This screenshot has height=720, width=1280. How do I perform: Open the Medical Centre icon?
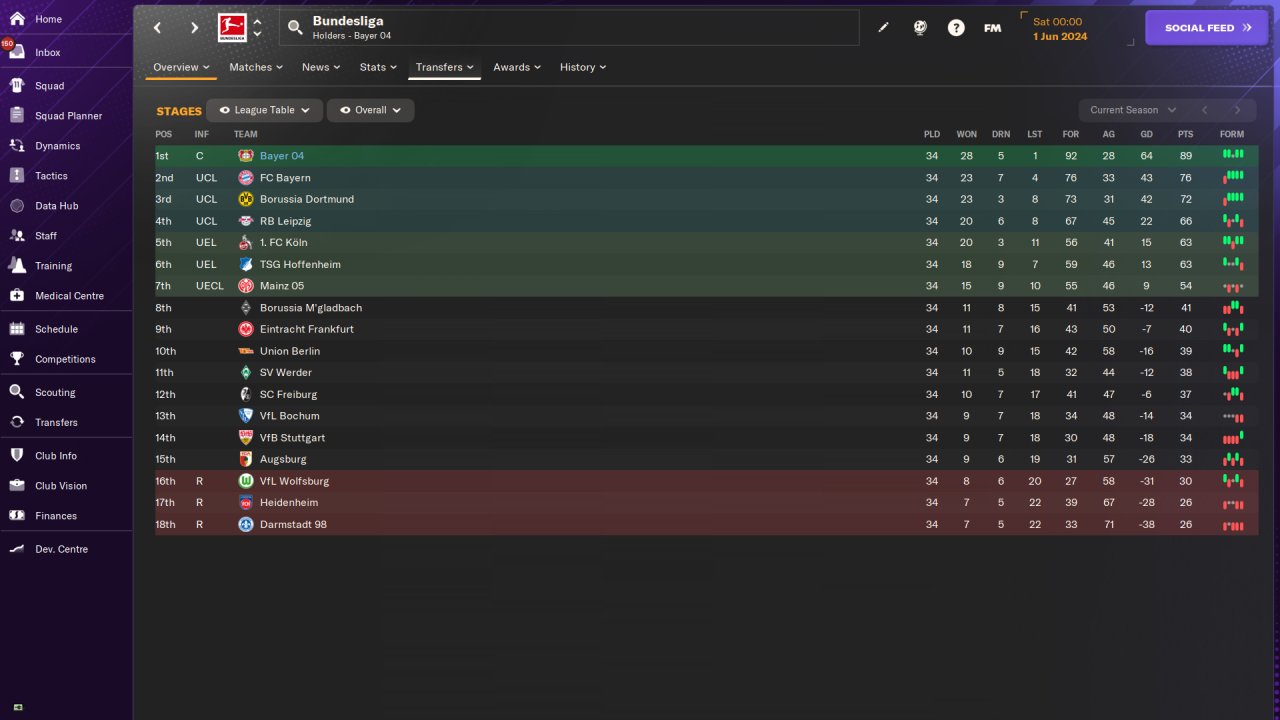pos(17,296)
